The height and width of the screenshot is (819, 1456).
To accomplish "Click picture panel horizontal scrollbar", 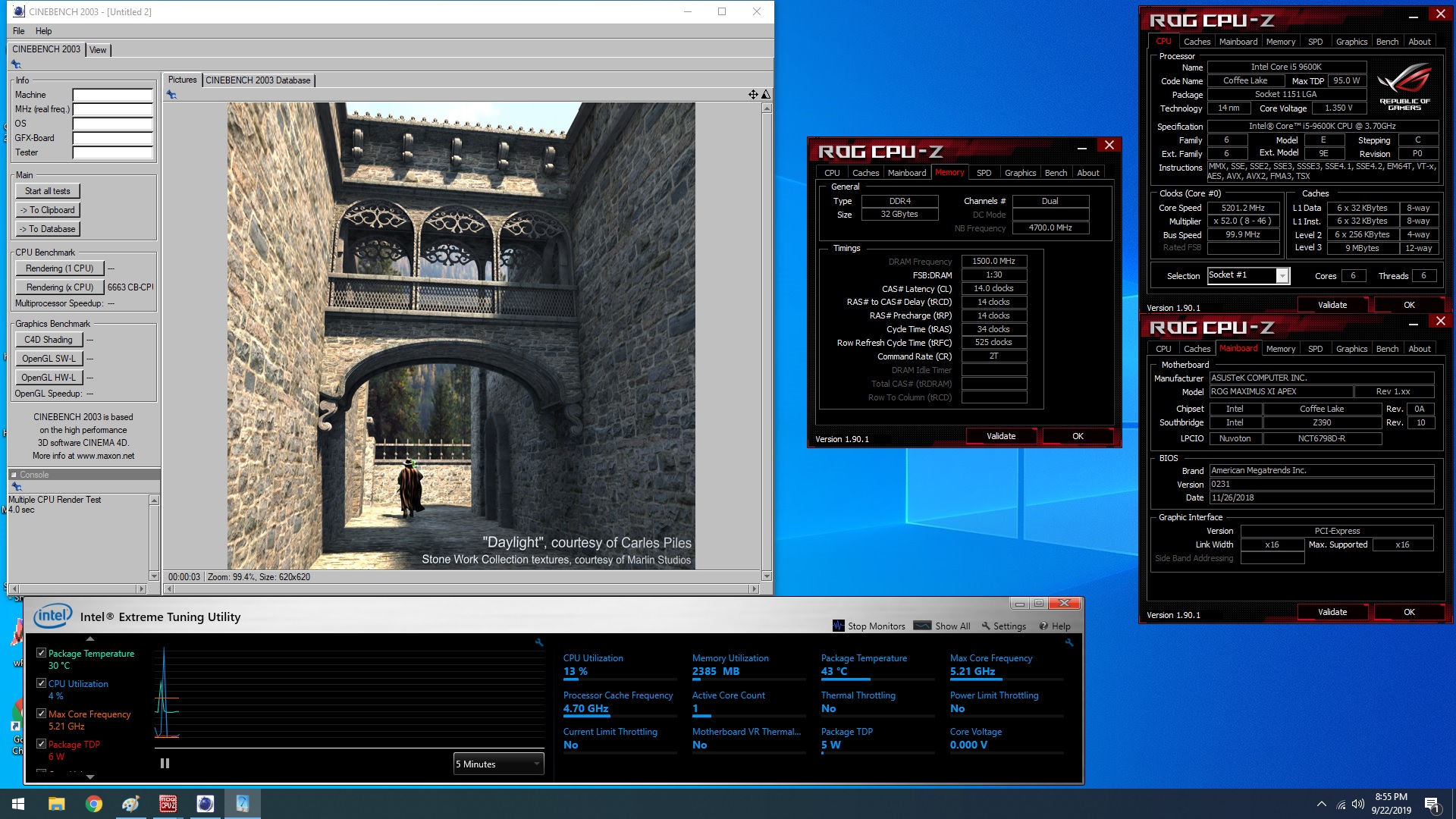I will tap(463, 588).
